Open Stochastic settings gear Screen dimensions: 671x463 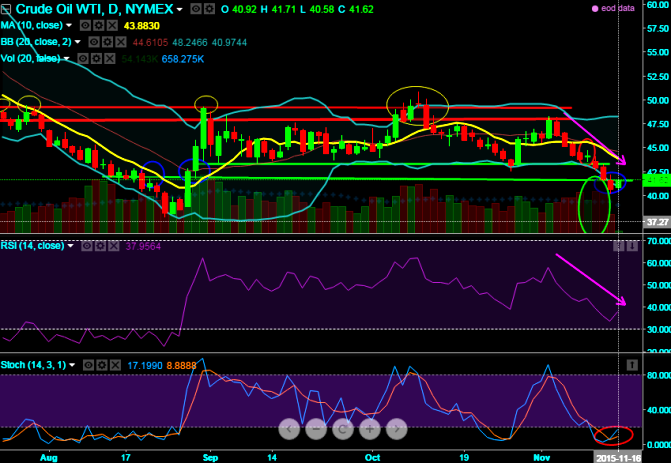click(x=102, y=365)
